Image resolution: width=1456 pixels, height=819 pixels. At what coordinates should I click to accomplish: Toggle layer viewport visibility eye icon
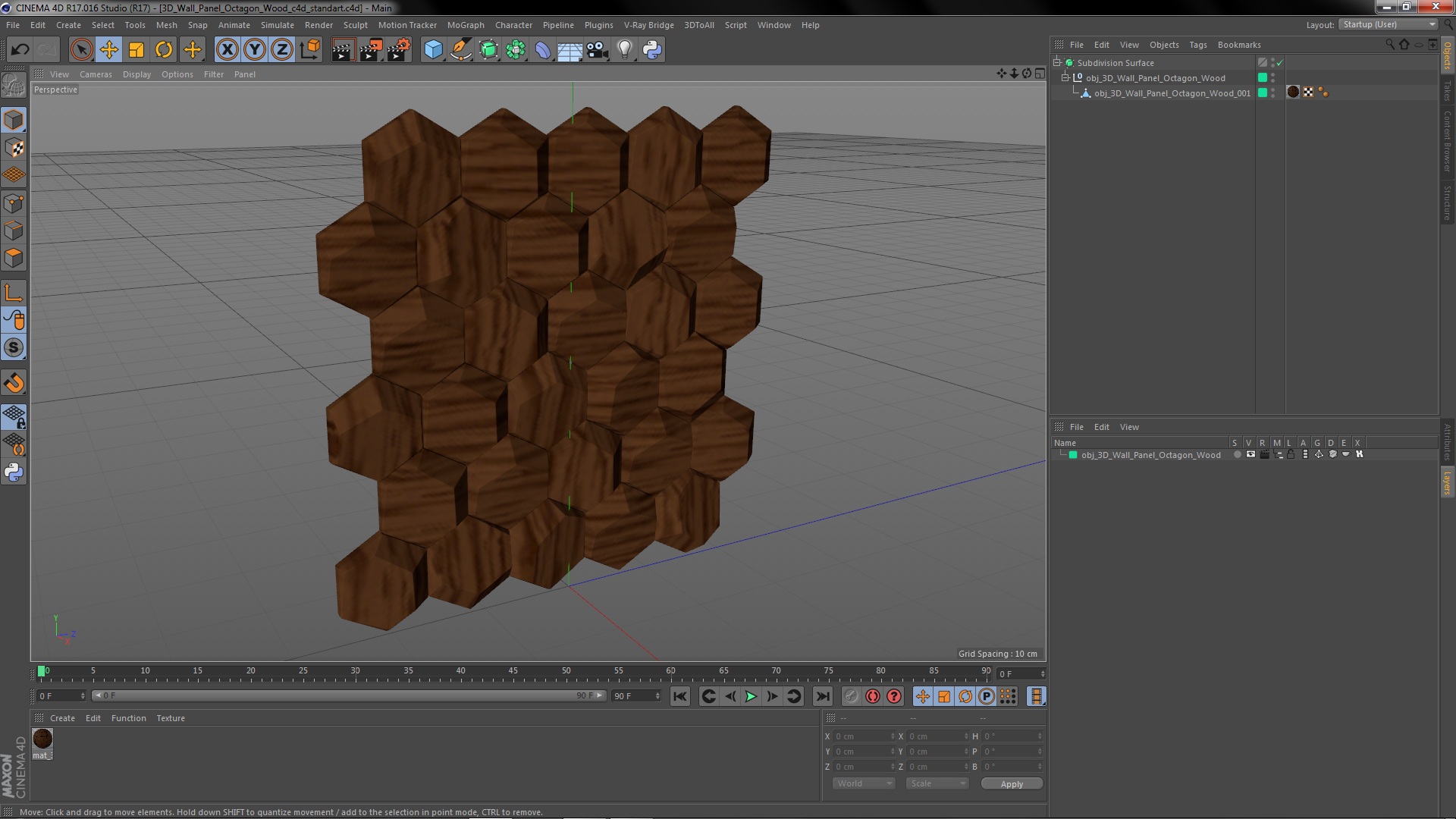point(1250,454)
